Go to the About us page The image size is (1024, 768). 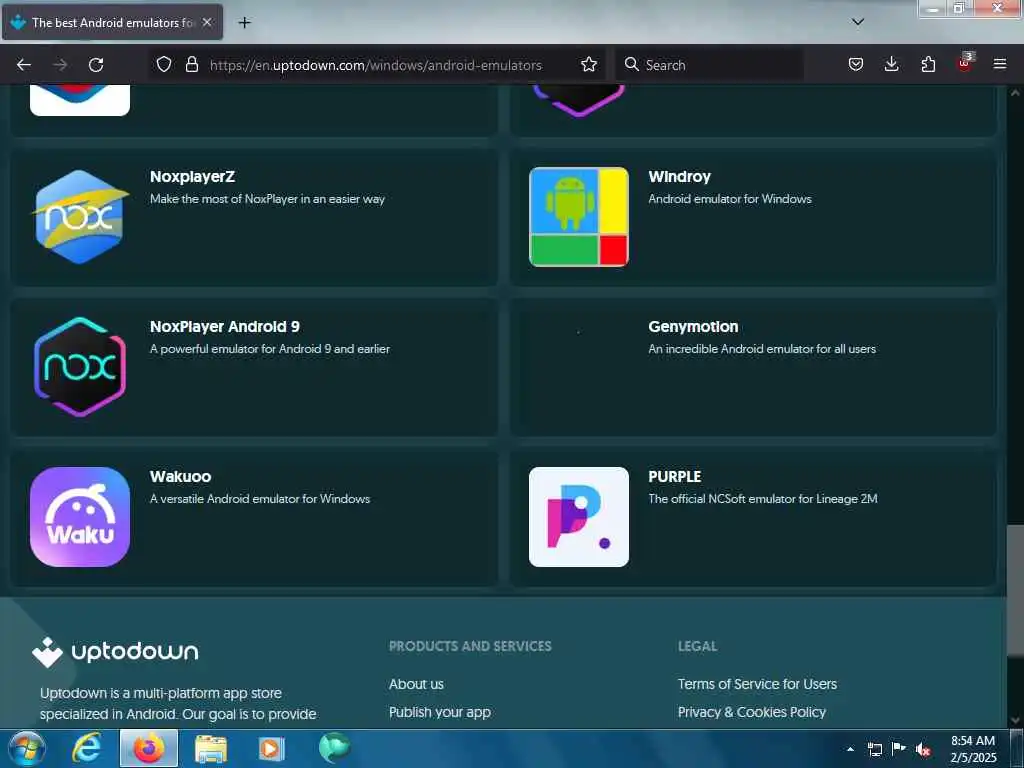click(416, 684)
